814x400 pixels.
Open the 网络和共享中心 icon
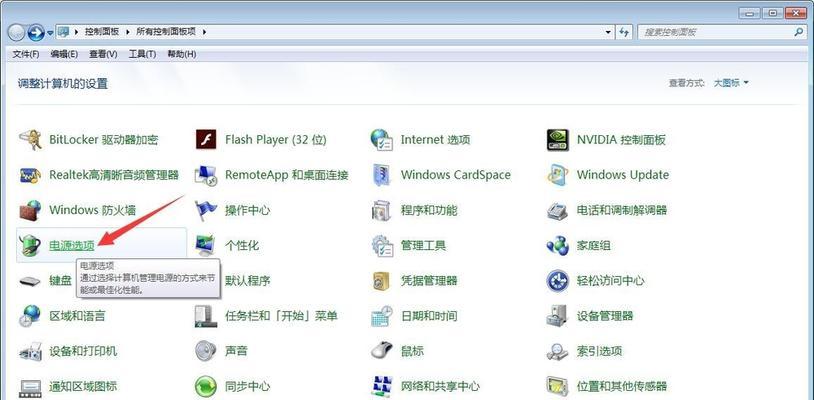382,387
